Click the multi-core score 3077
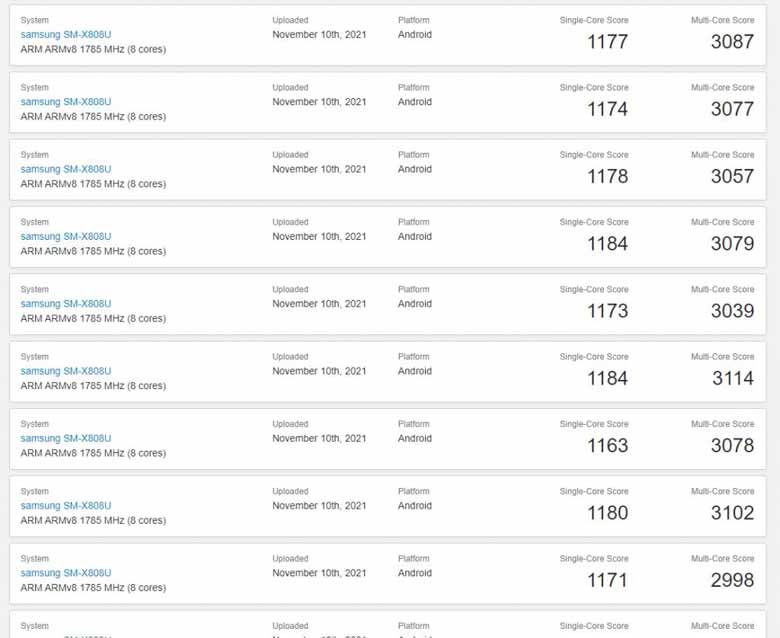Screen dimensions: 780x638 (x=732, y=109)
